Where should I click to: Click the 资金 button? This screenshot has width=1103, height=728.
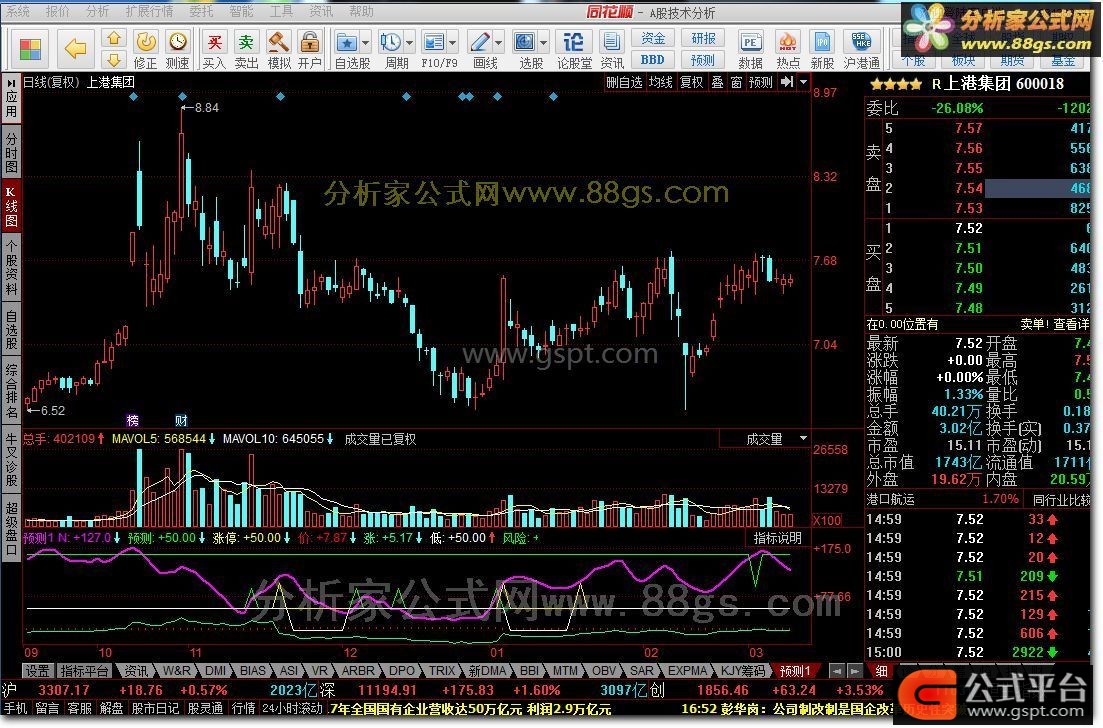[653, 38]
